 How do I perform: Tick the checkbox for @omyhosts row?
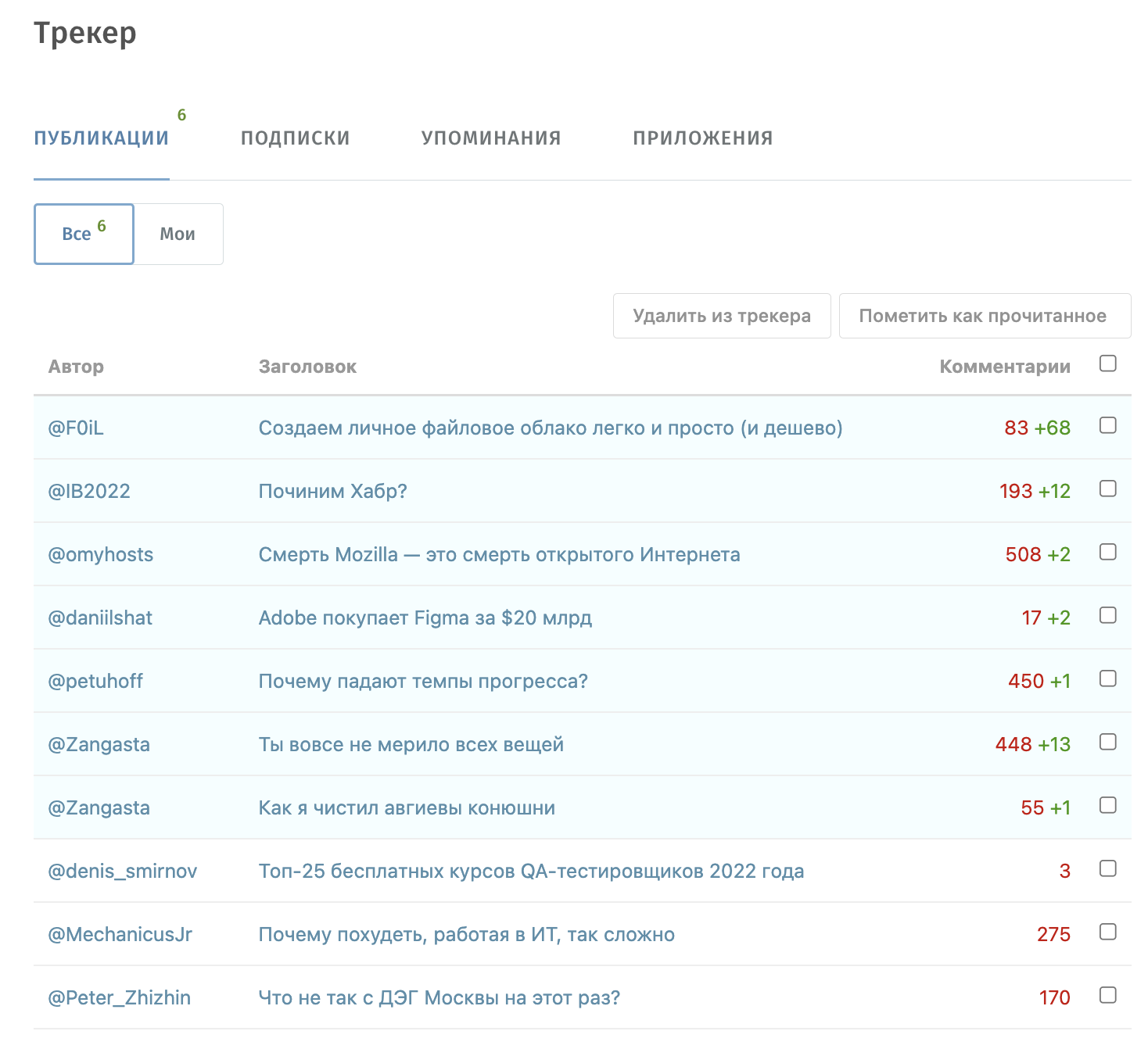(x=1107, y=552)
